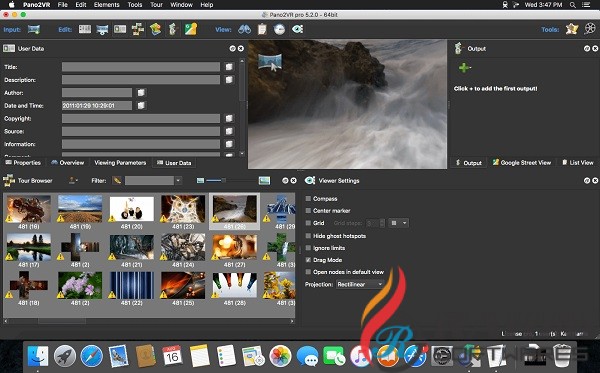Switch to the List View tab
The width and height of the screenshot is (600, 373).
point(577,163)
